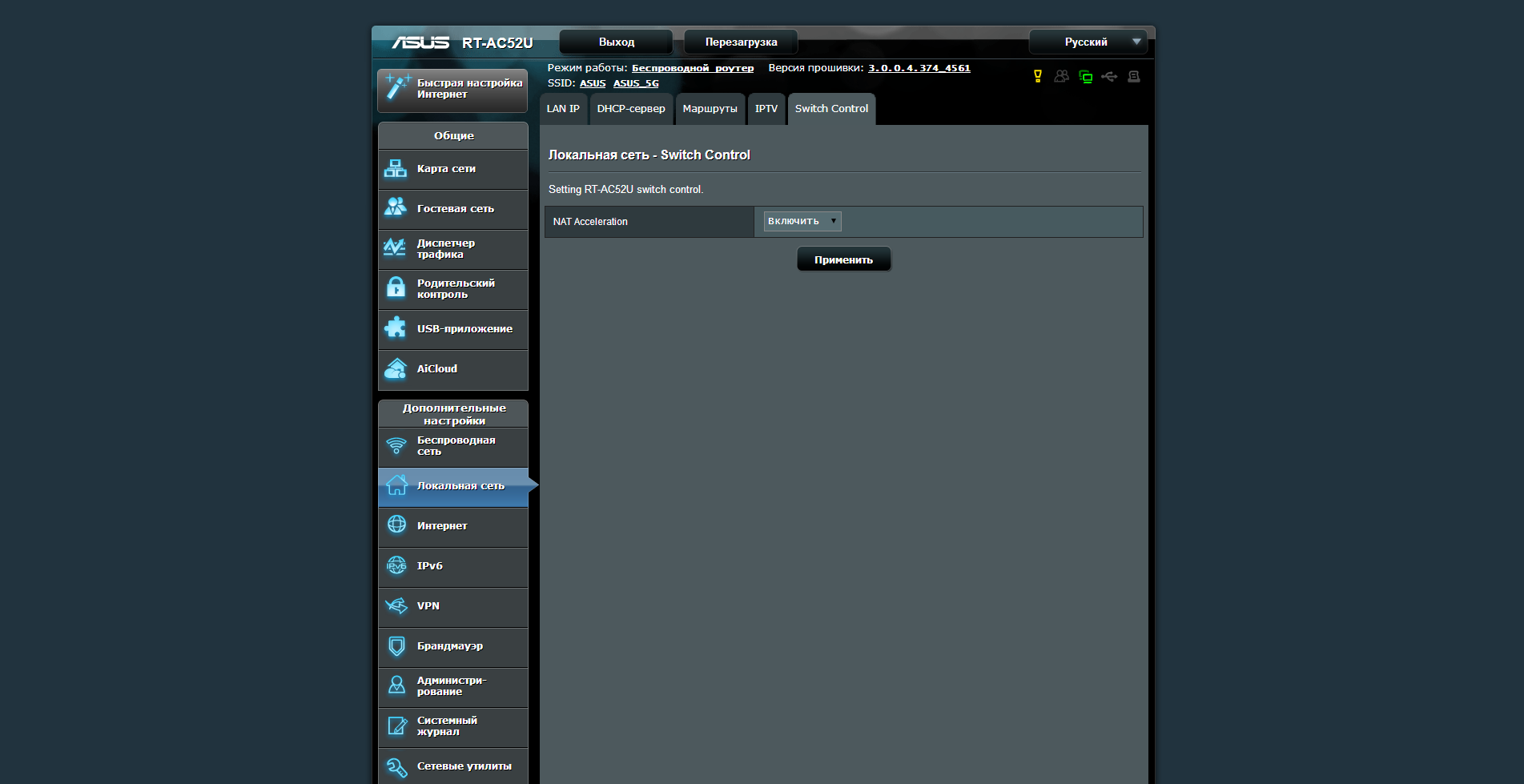Viewport: 1524px width, 784px height.
Task: Click the ASUS logo
Action: 420,42
